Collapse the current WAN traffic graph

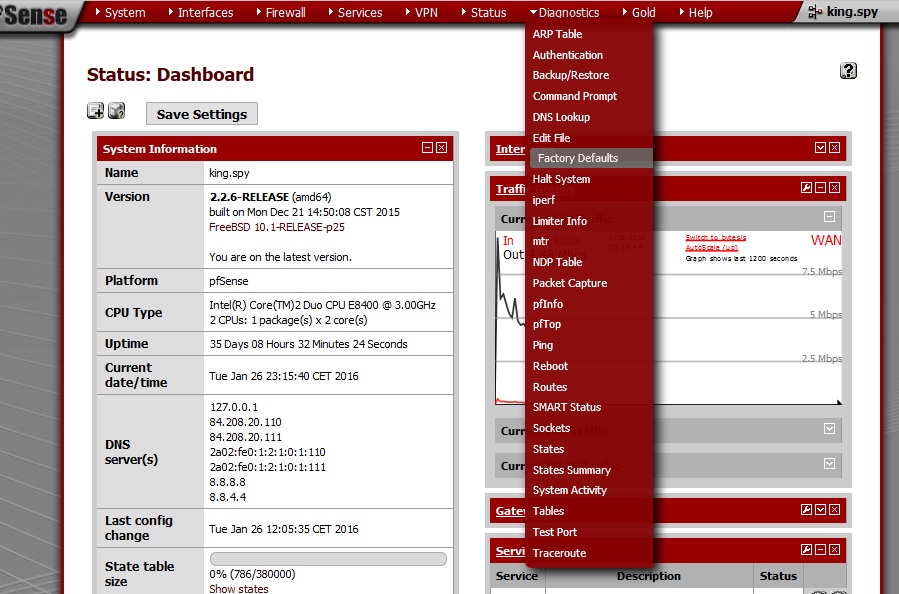[829, 217]
